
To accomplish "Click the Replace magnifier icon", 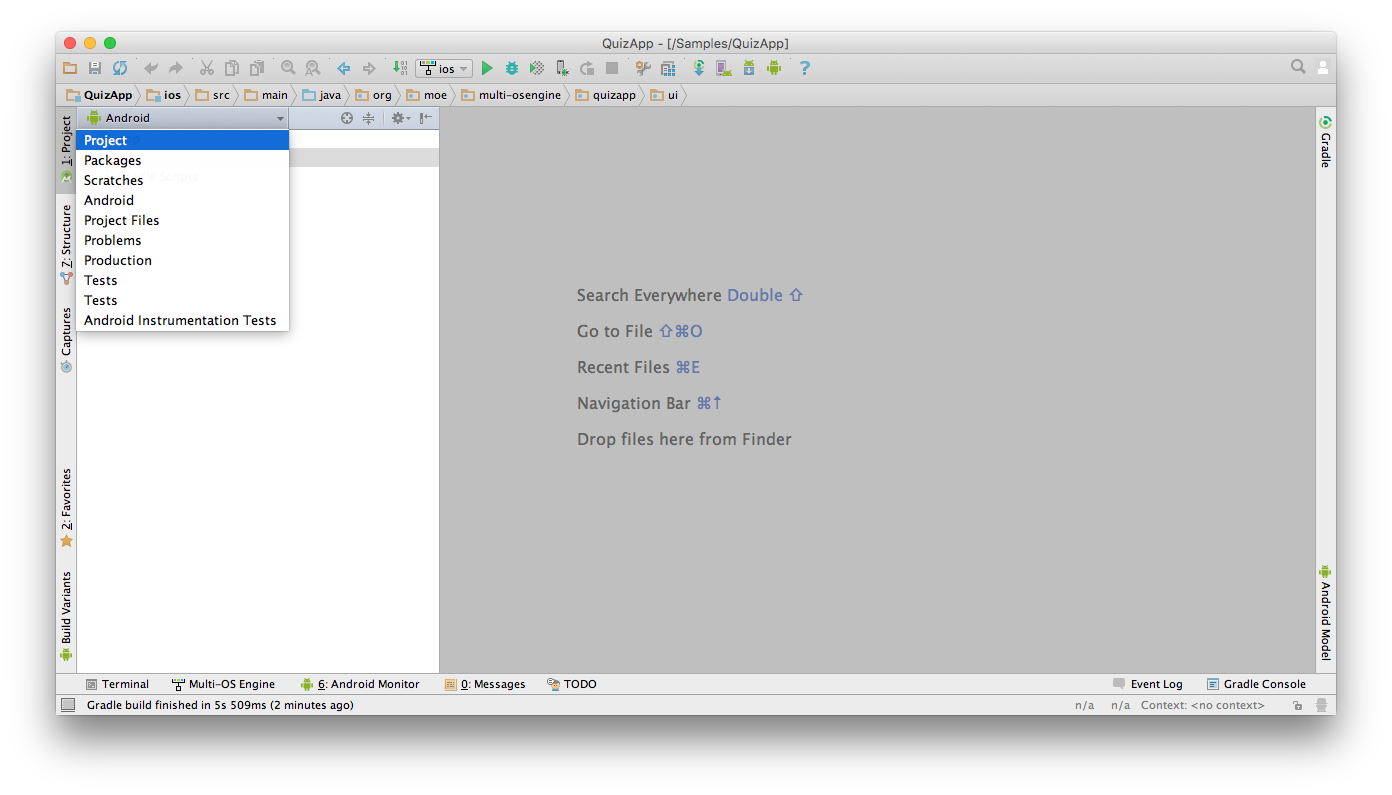I will click(313, 68).
